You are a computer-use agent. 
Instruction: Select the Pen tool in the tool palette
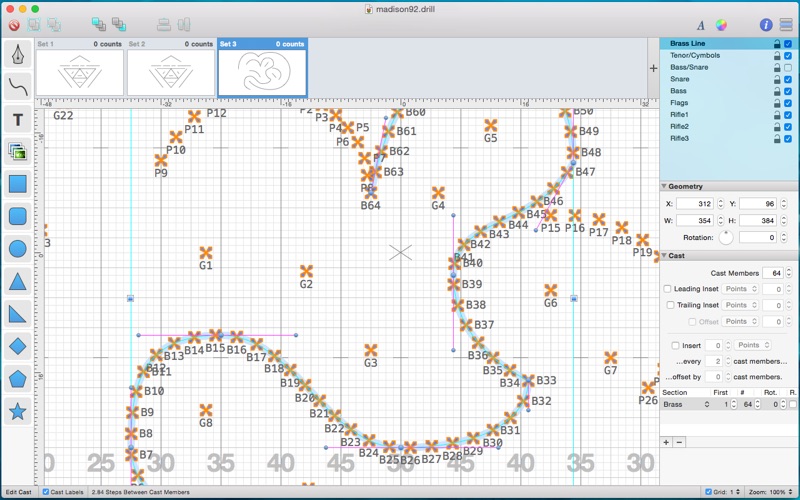[18, 54]
